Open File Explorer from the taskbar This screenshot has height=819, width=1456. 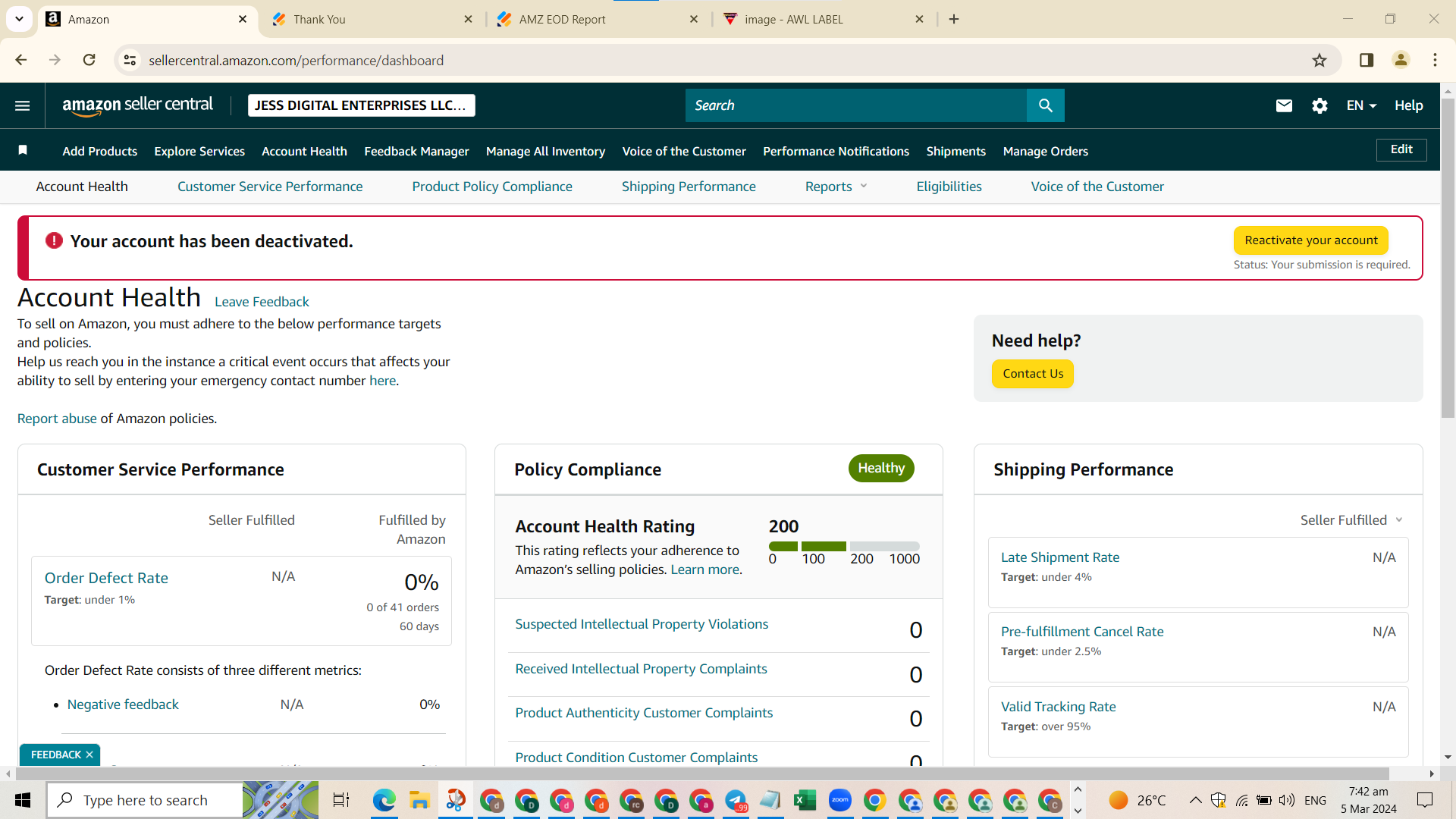point(419,800)
